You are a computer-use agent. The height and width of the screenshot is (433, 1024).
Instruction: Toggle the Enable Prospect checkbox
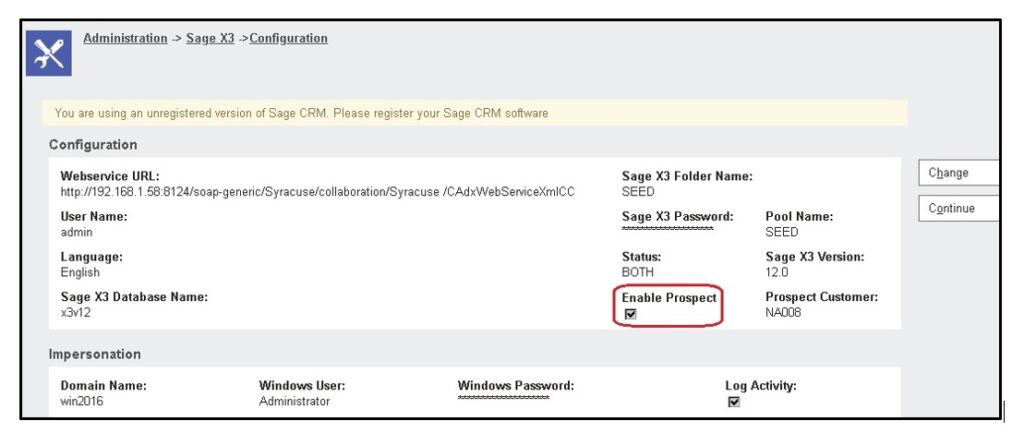630,314
